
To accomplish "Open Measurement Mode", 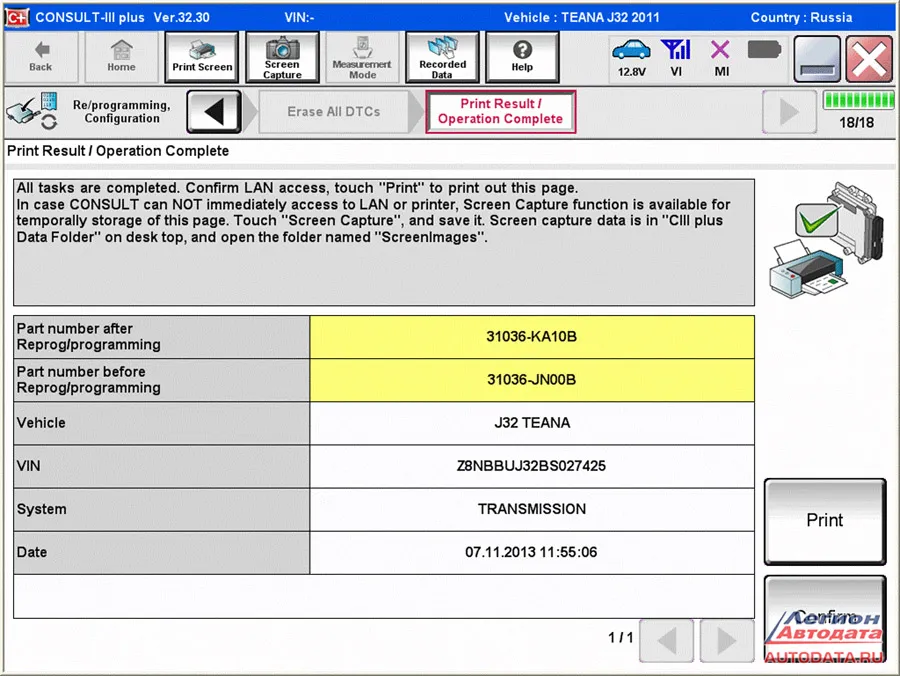I will (x=362, y=57).
